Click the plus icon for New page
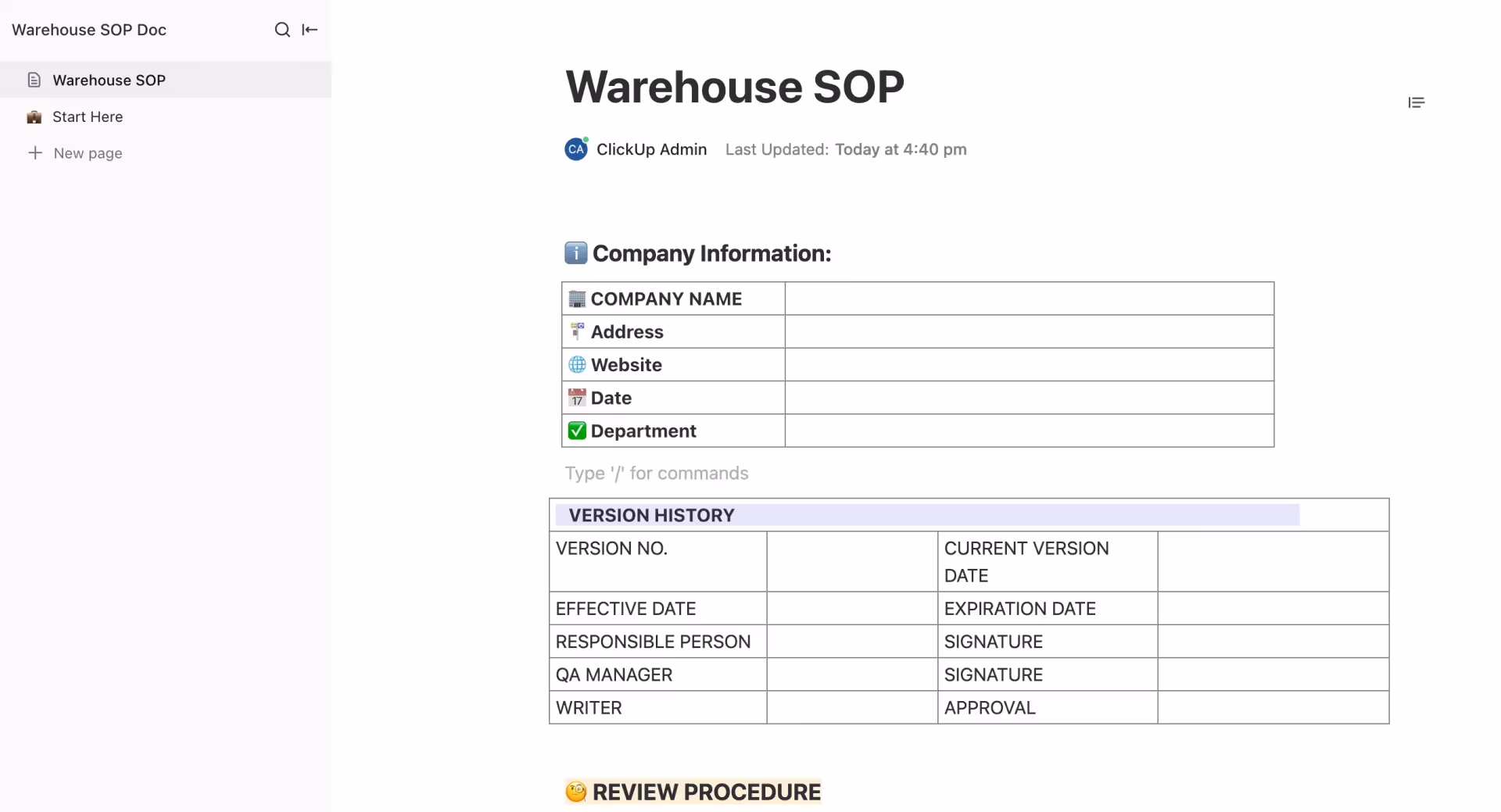The image size is (1501, 812). pyautogui.click(x=37, y=152)
